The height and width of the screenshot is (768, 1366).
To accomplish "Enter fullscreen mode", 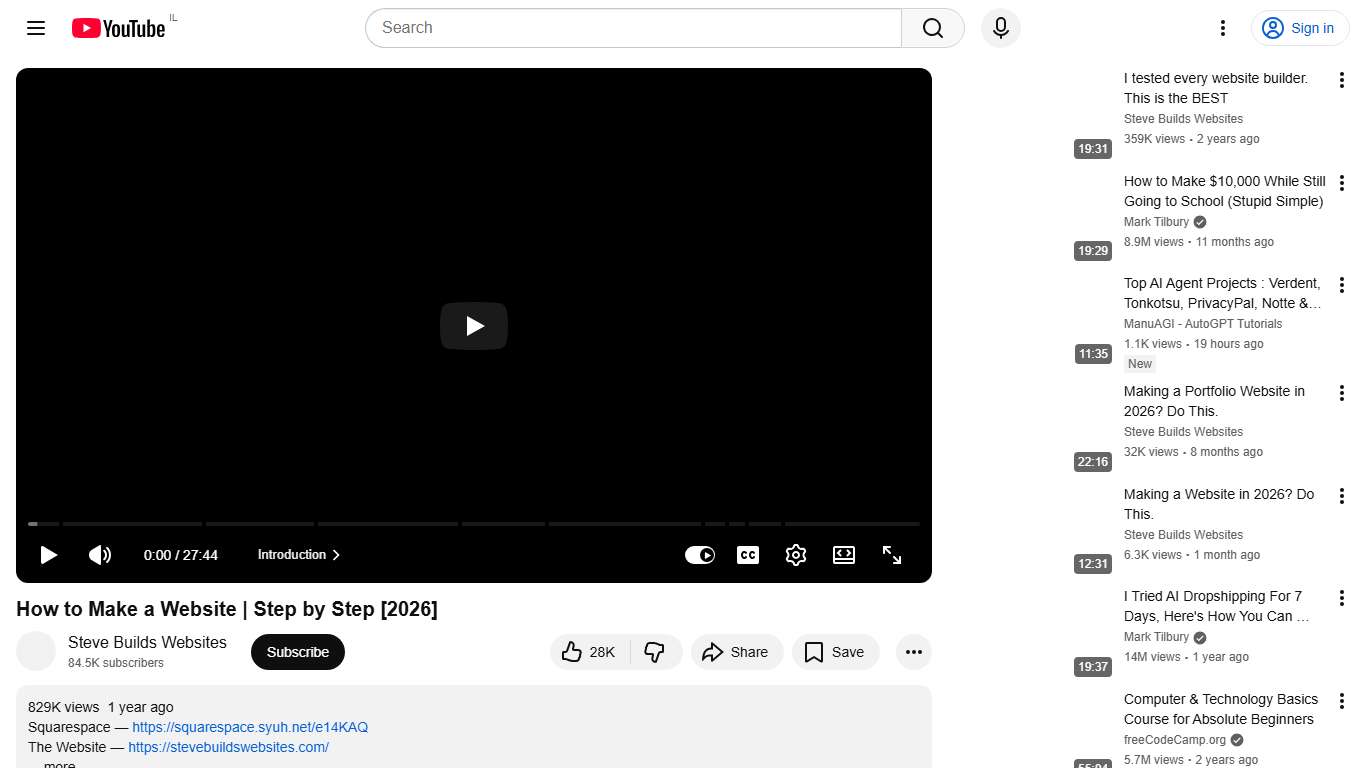I will click(x=891, y=555).
